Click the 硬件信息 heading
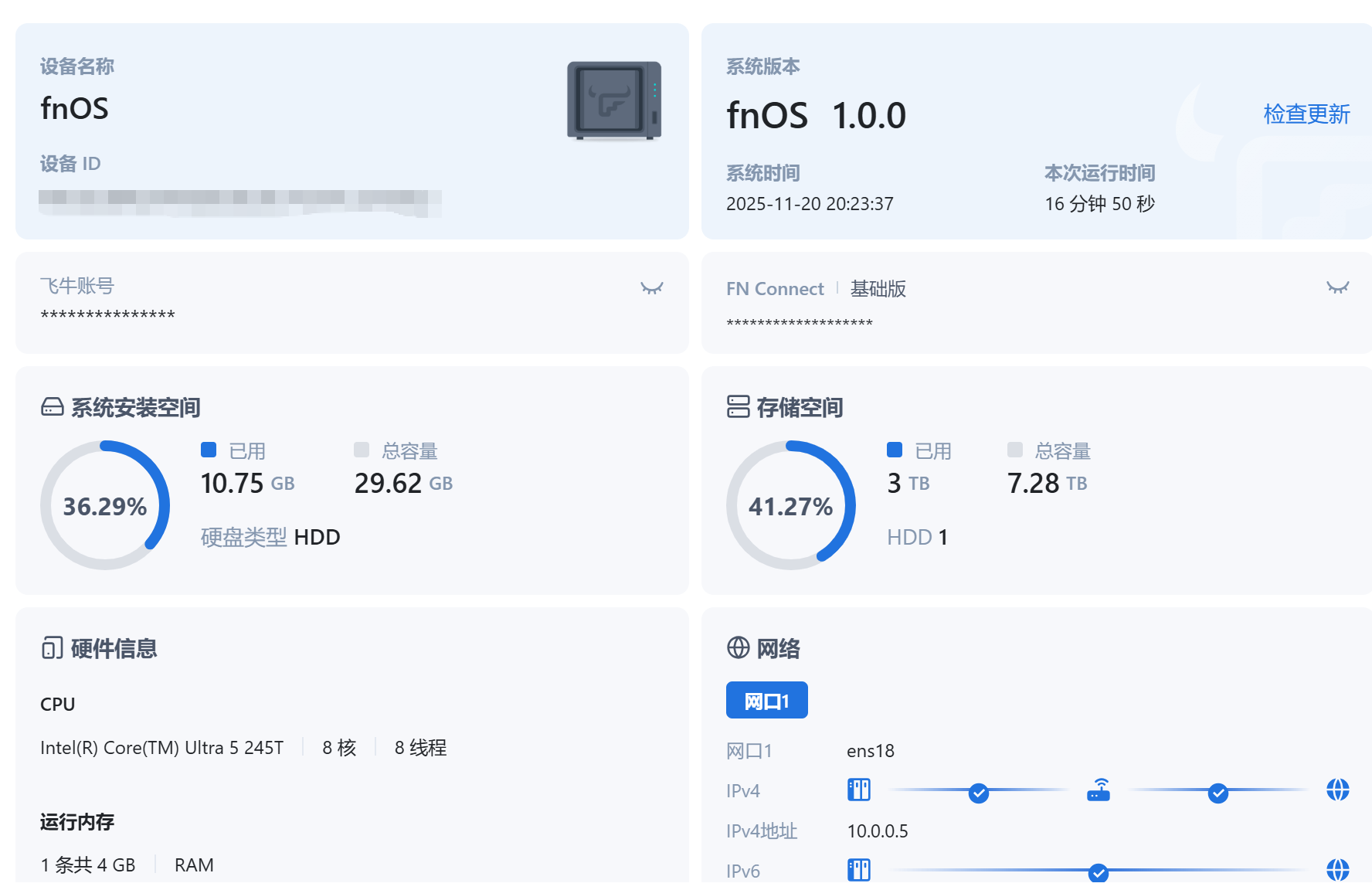This screenshot has height=890, width=1372. 114,648
